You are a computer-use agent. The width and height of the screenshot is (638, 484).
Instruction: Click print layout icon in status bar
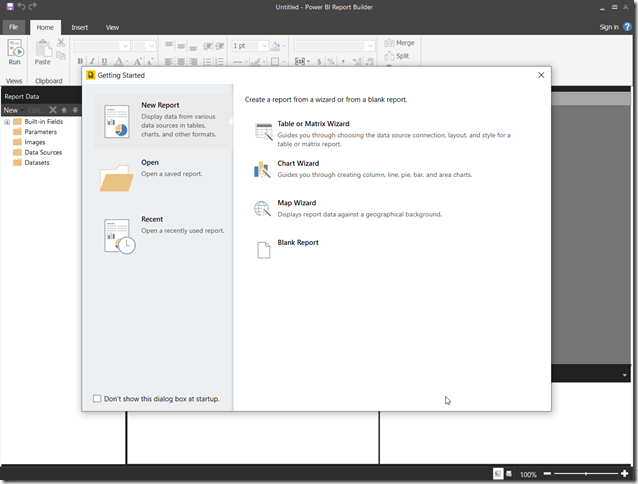click(509, 474)
